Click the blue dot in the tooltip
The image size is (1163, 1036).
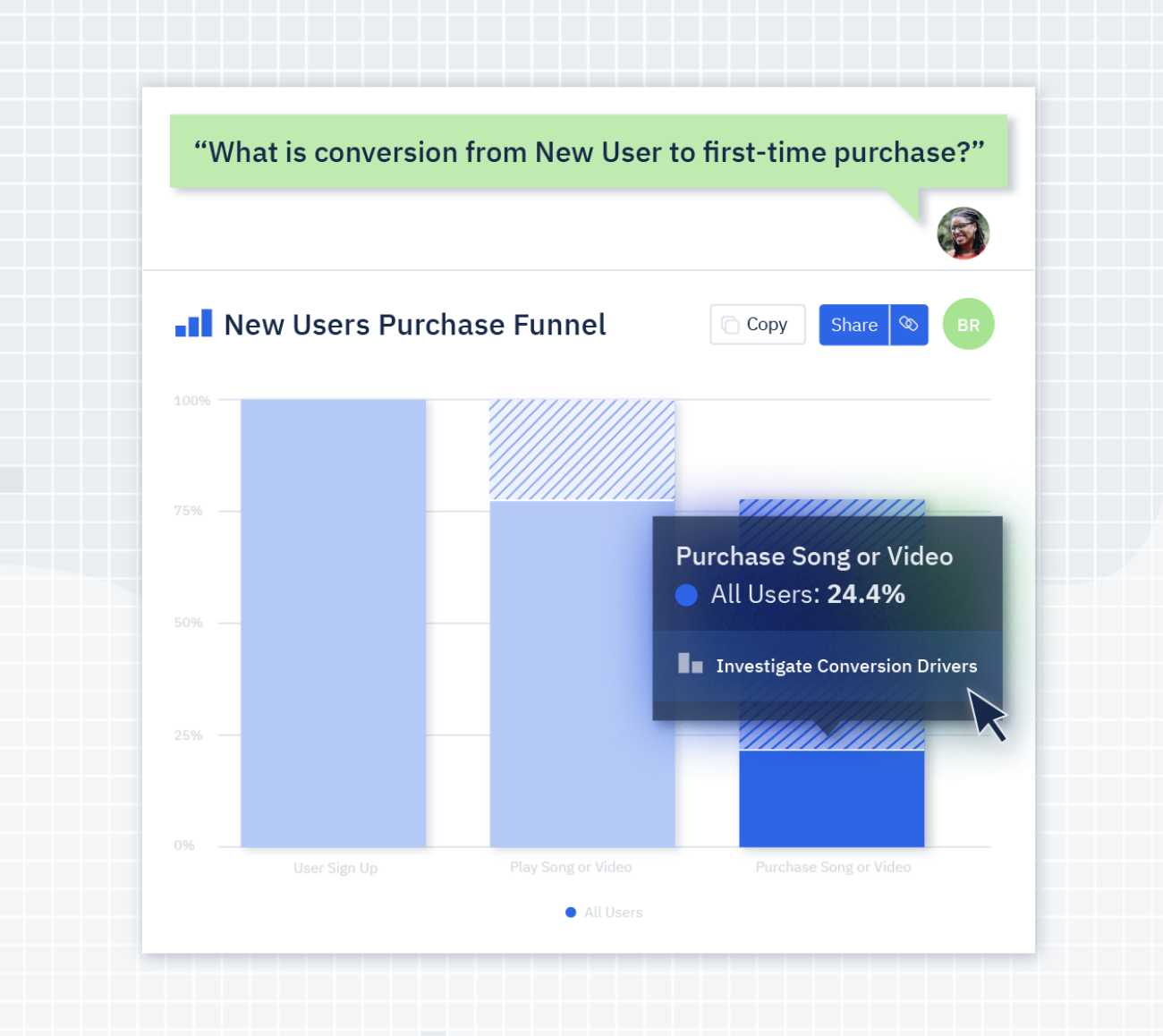[686, 595]
